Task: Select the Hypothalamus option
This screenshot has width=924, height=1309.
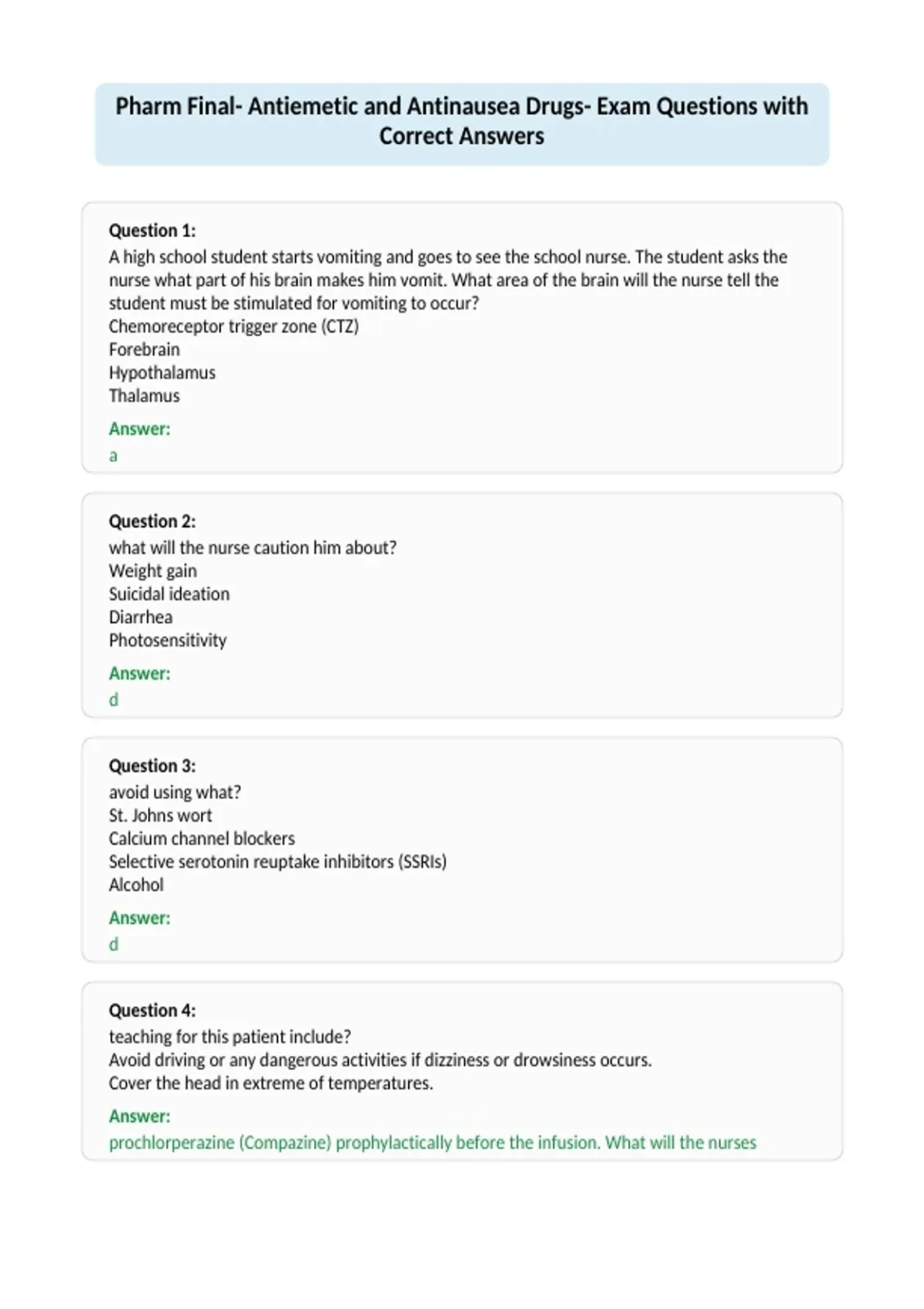Action: click(162, 373)
